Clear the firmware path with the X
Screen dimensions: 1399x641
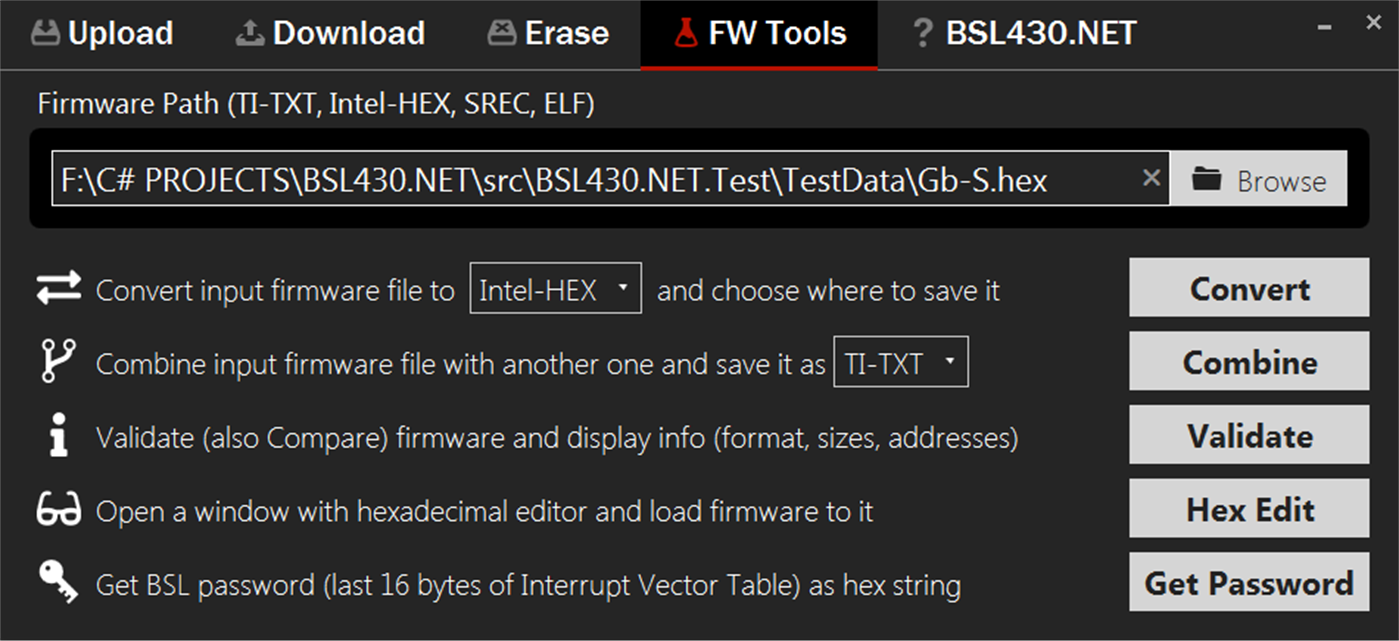pos(1151,178)
